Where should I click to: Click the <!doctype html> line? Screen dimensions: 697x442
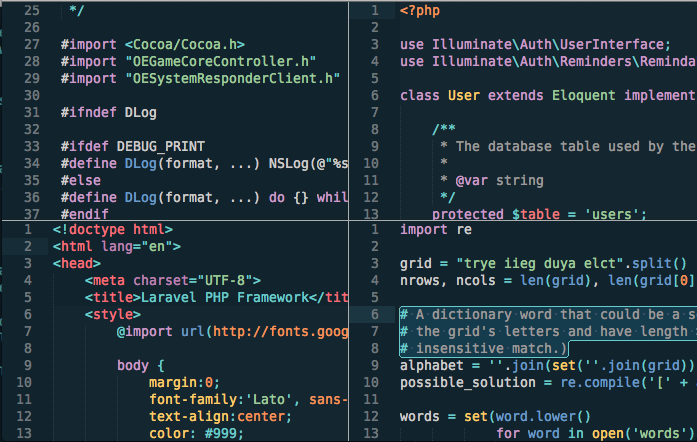pyautogui.click(x=112, y=229)
